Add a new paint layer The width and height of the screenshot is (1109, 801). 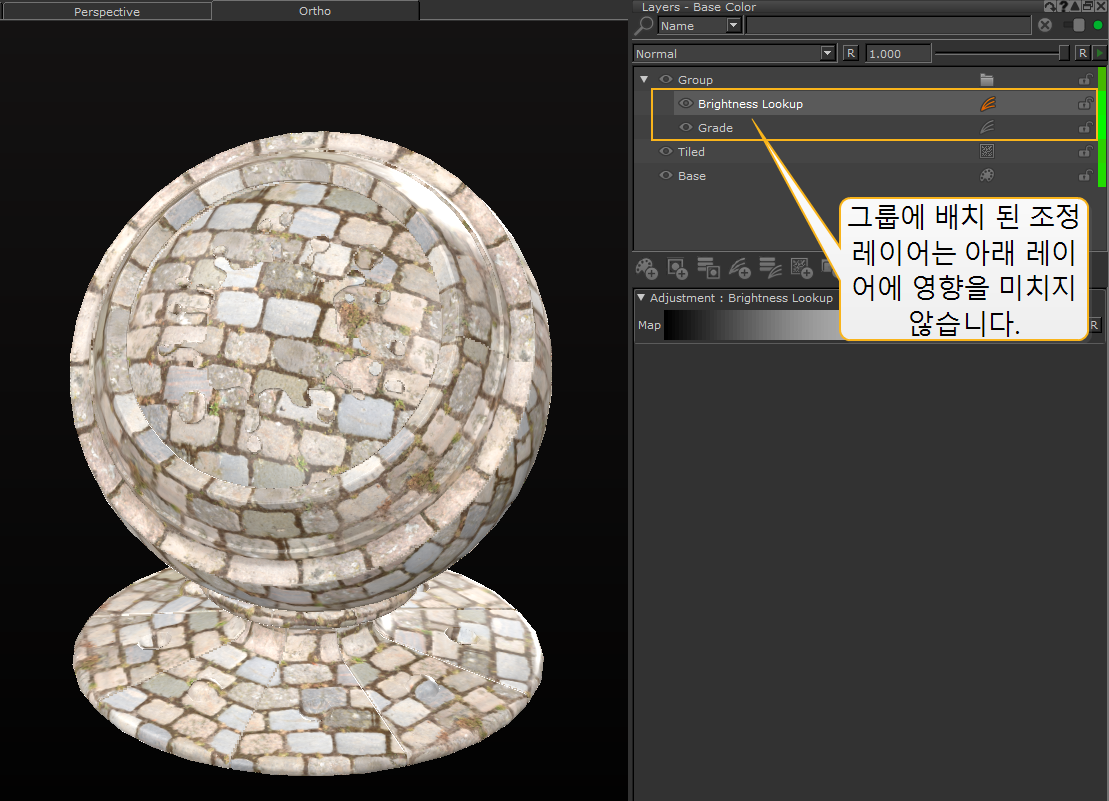coord(646,267)
